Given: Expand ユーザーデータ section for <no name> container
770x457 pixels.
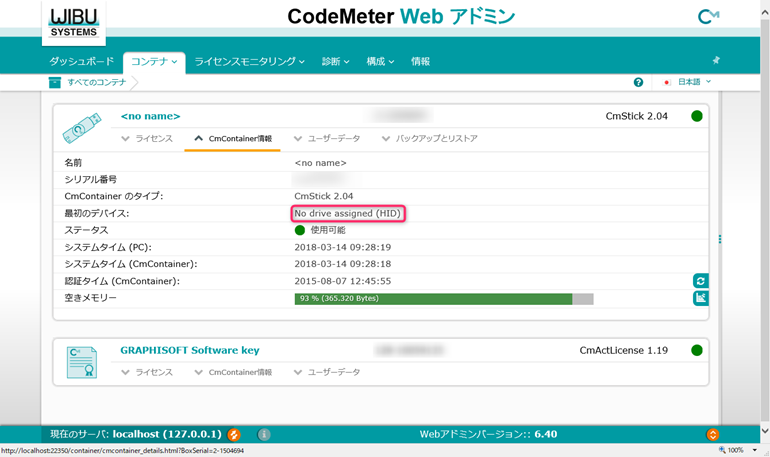Looking at the screenshot, I should 327,138.
